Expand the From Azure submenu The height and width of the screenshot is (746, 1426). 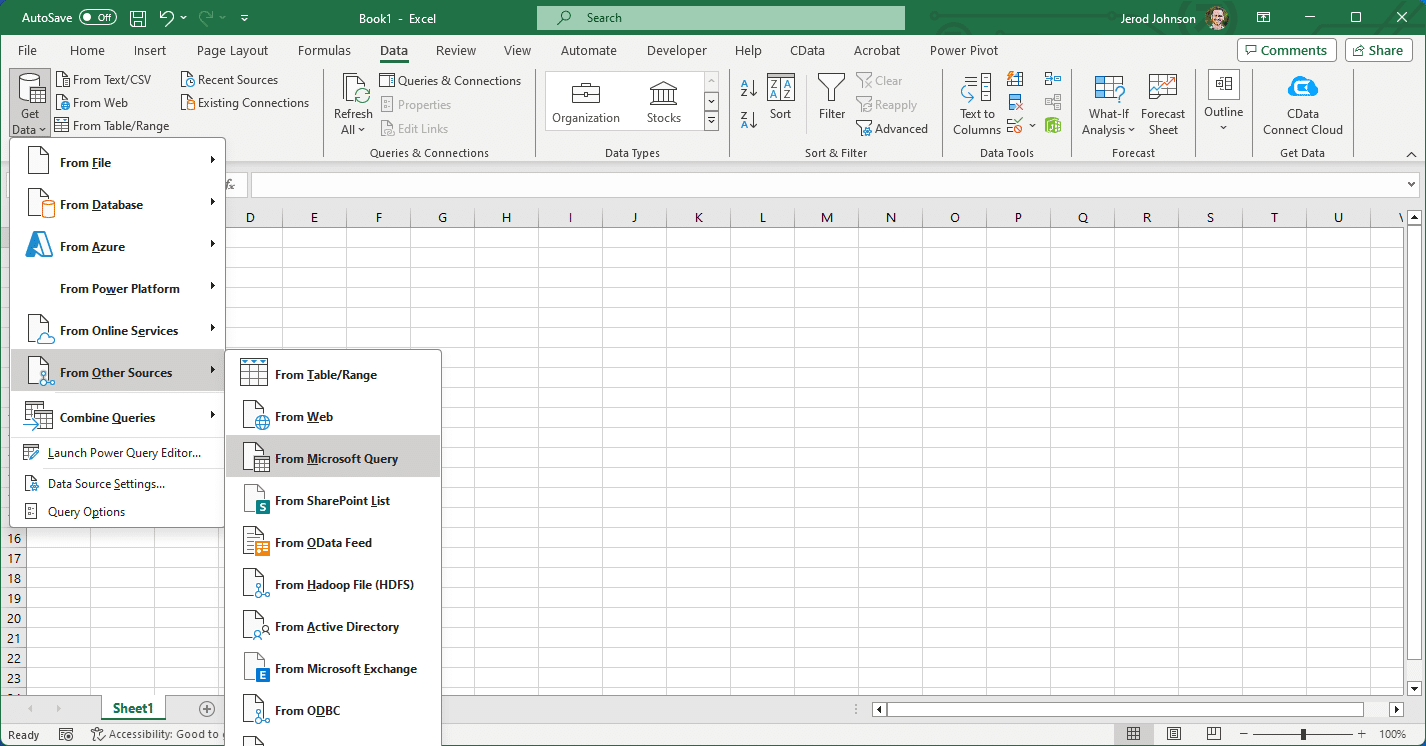point(118,246)
